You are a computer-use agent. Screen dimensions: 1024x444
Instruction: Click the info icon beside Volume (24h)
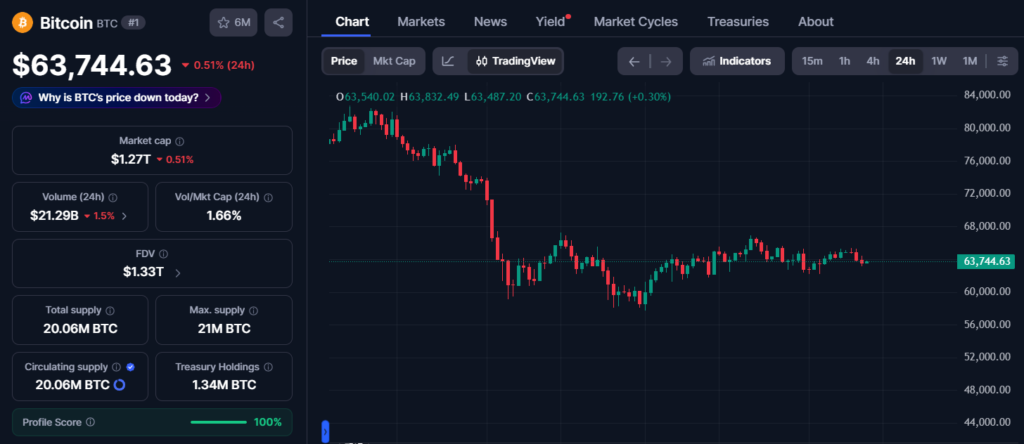[x=113, y=197]
